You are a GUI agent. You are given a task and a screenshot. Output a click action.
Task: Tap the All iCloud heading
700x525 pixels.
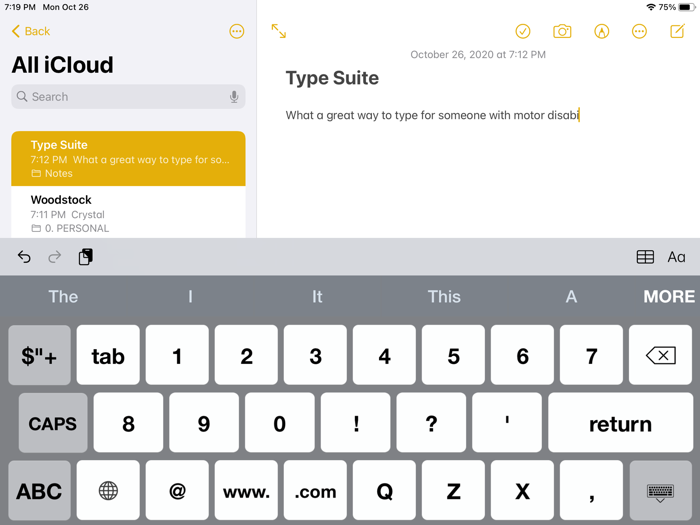(x=62, y=65)
